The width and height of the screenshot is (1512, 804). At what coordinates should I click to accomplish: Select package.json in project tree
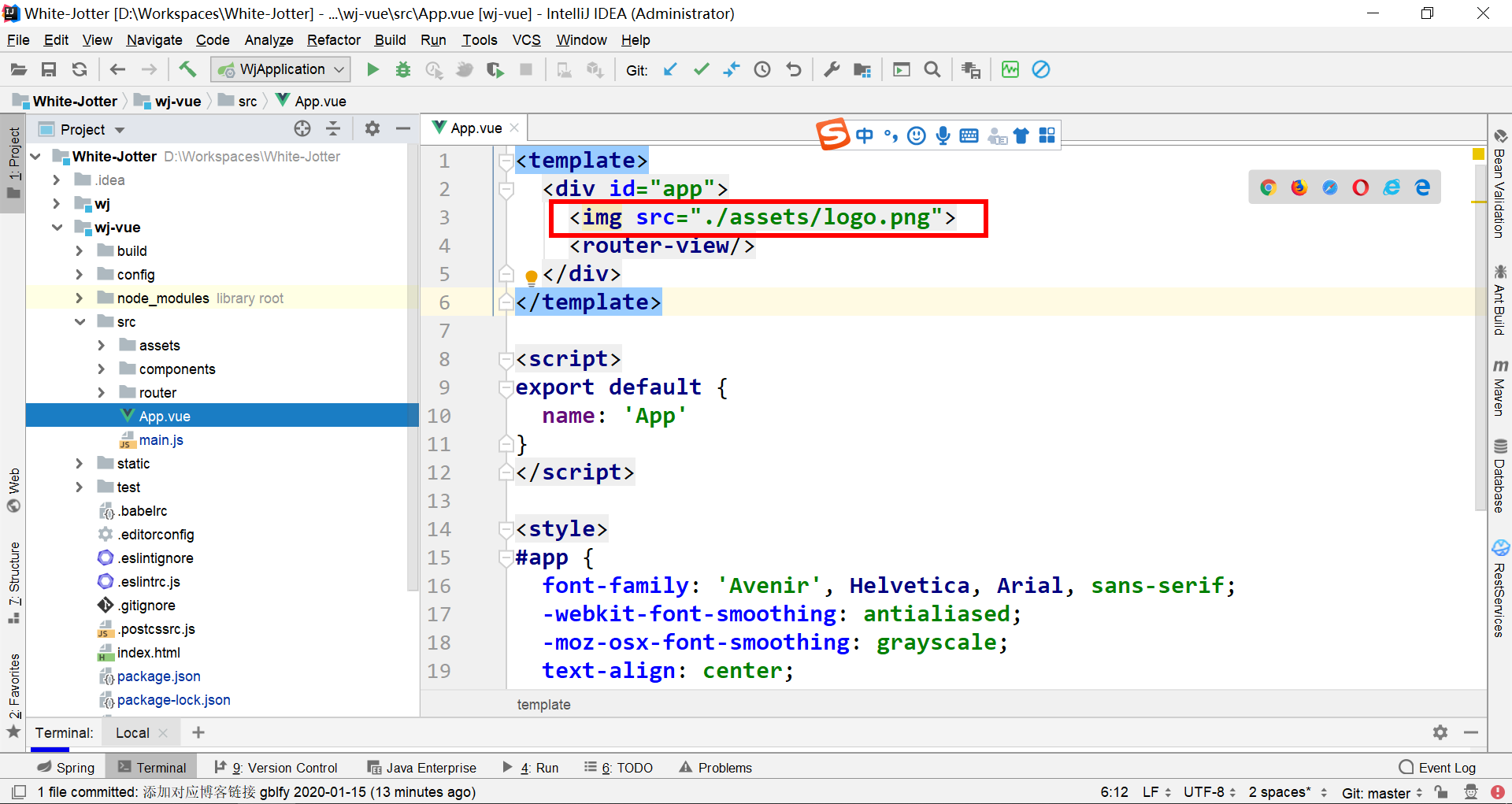pos(158,676)
